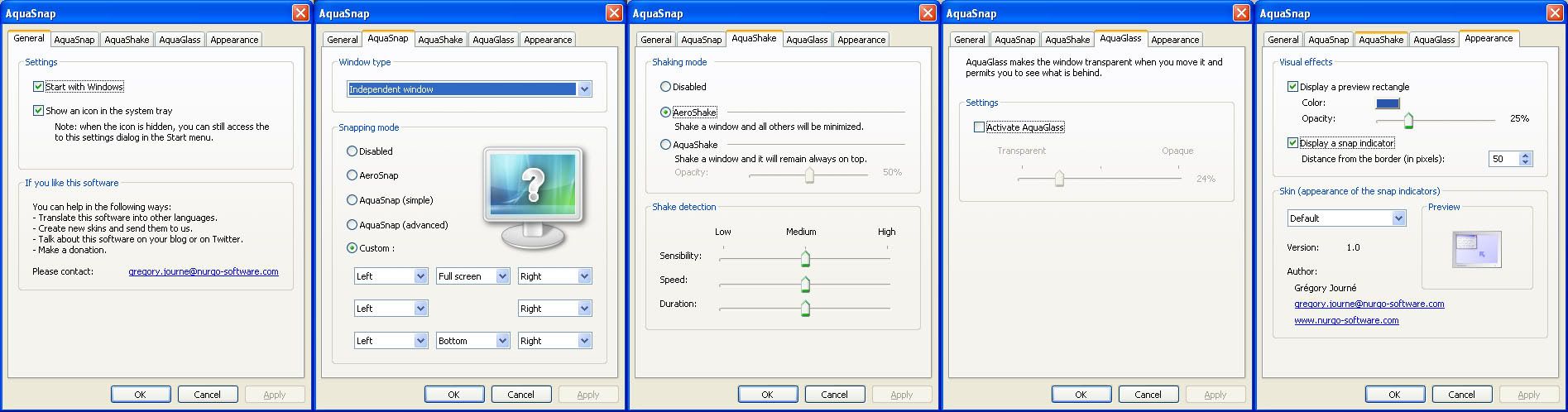Toggle the Start with Windows checkbox
Image resolution: width=1568 pixels, height=412 pixels.
point(38,86)
